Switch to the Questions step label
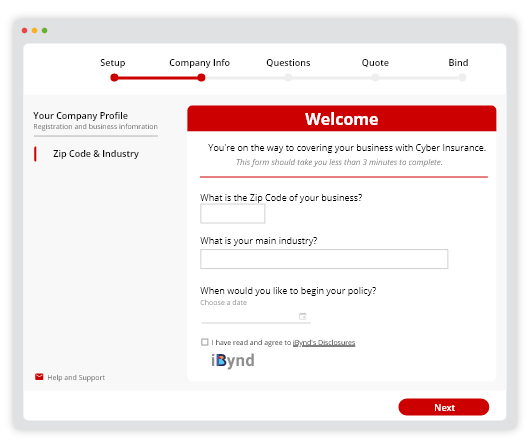The image size is (530, 444). point(288,63)
